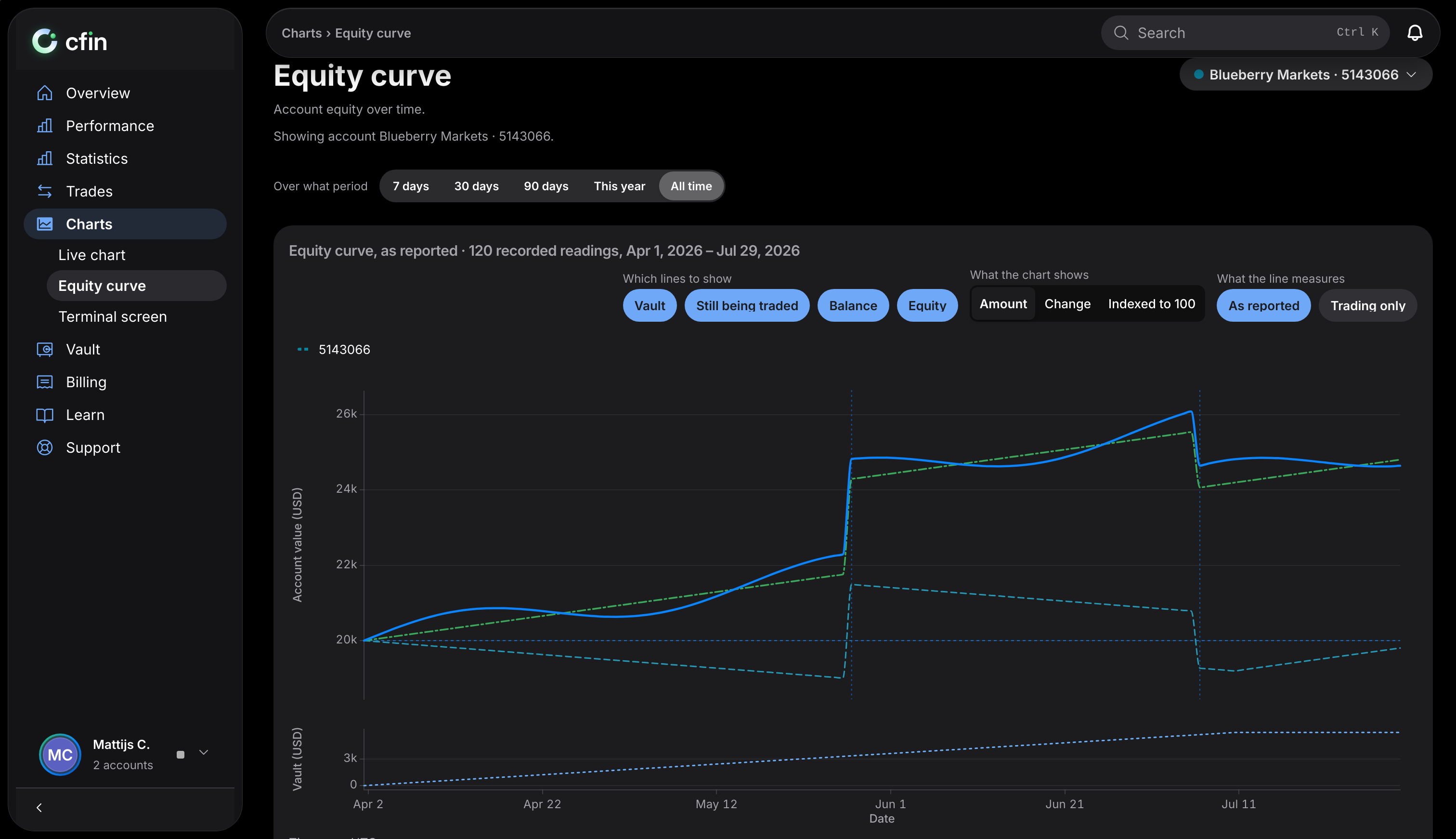Click the cfin logo icon
The height and width of the screenshot is (839, 1456).
(x=44, y=41)
